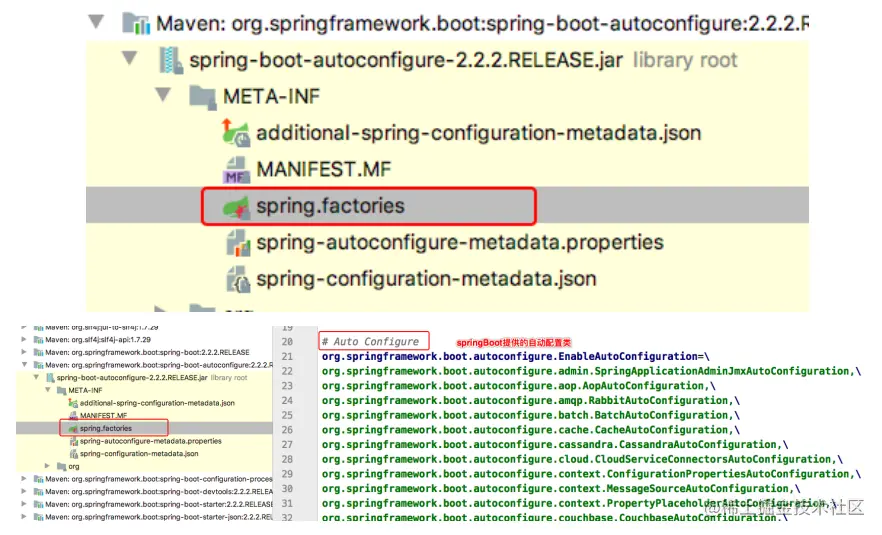The image size is (882, 535).
Task: Click the spring-boot:2.2.2.RELEASE library icon beside the editor
Action: 38,353
